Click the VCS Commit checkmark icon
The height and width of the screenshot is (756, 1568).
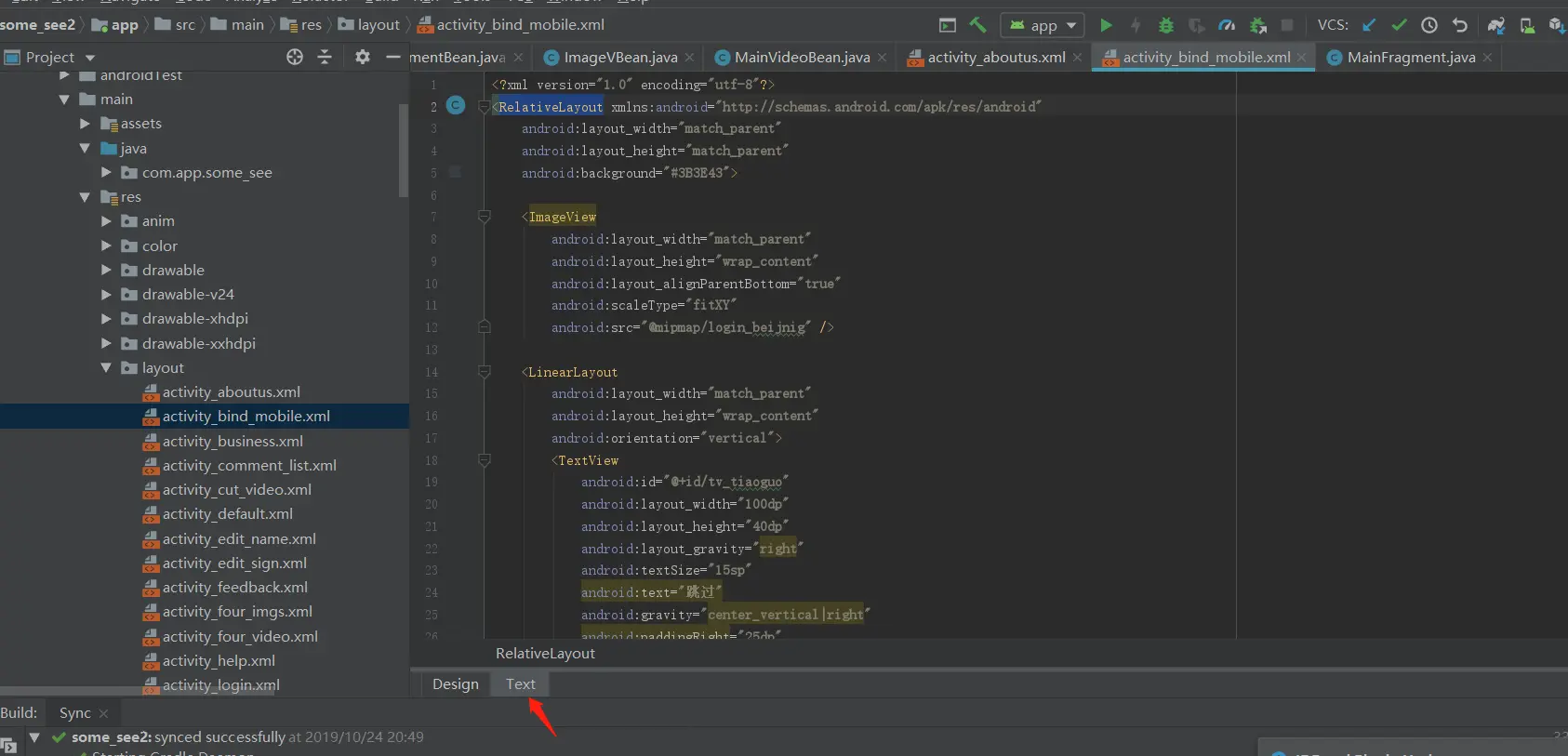point(1399,25)
